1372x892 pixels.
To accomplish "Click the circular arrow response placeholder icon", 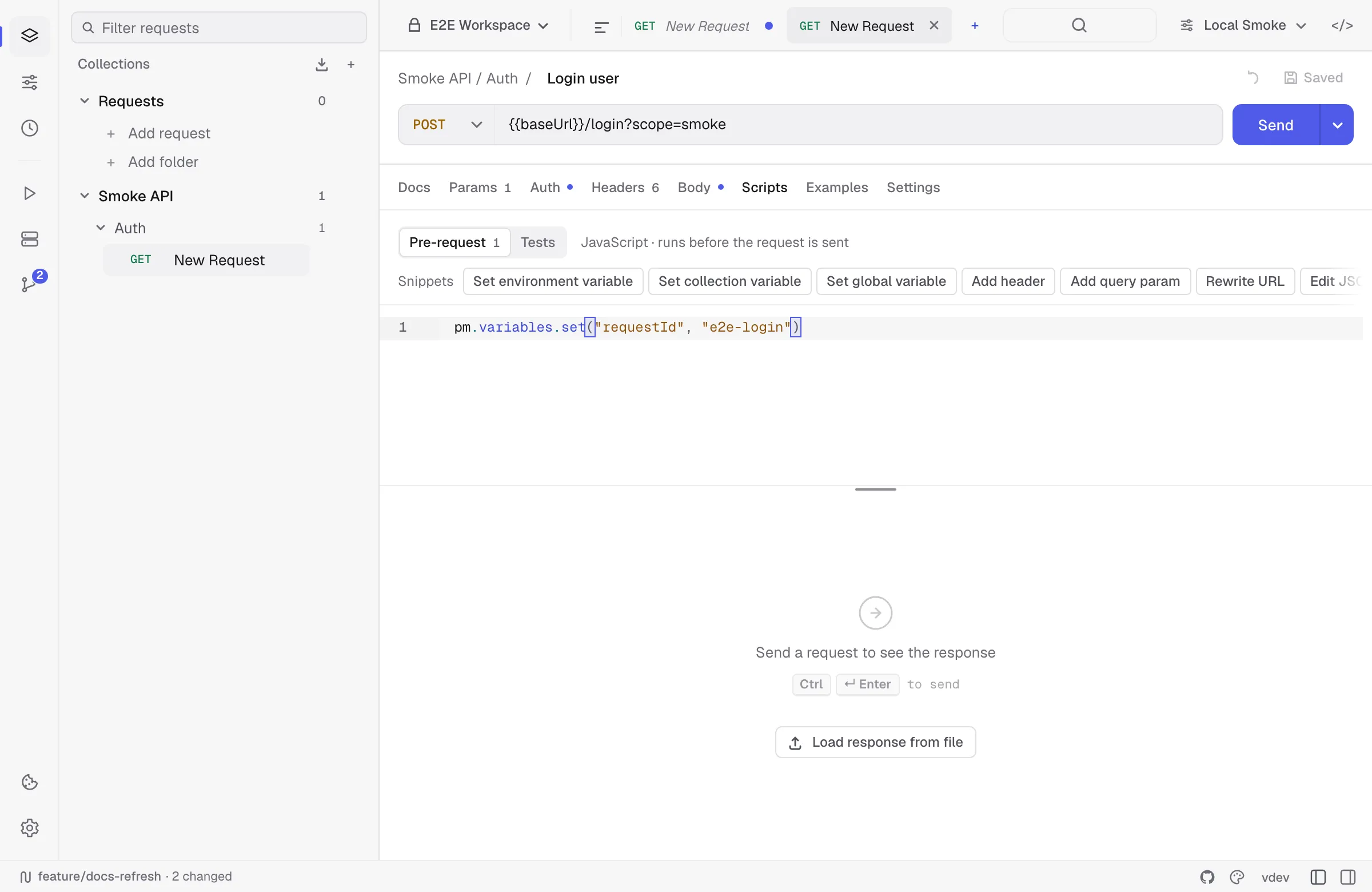I will (x=875, y=613).
